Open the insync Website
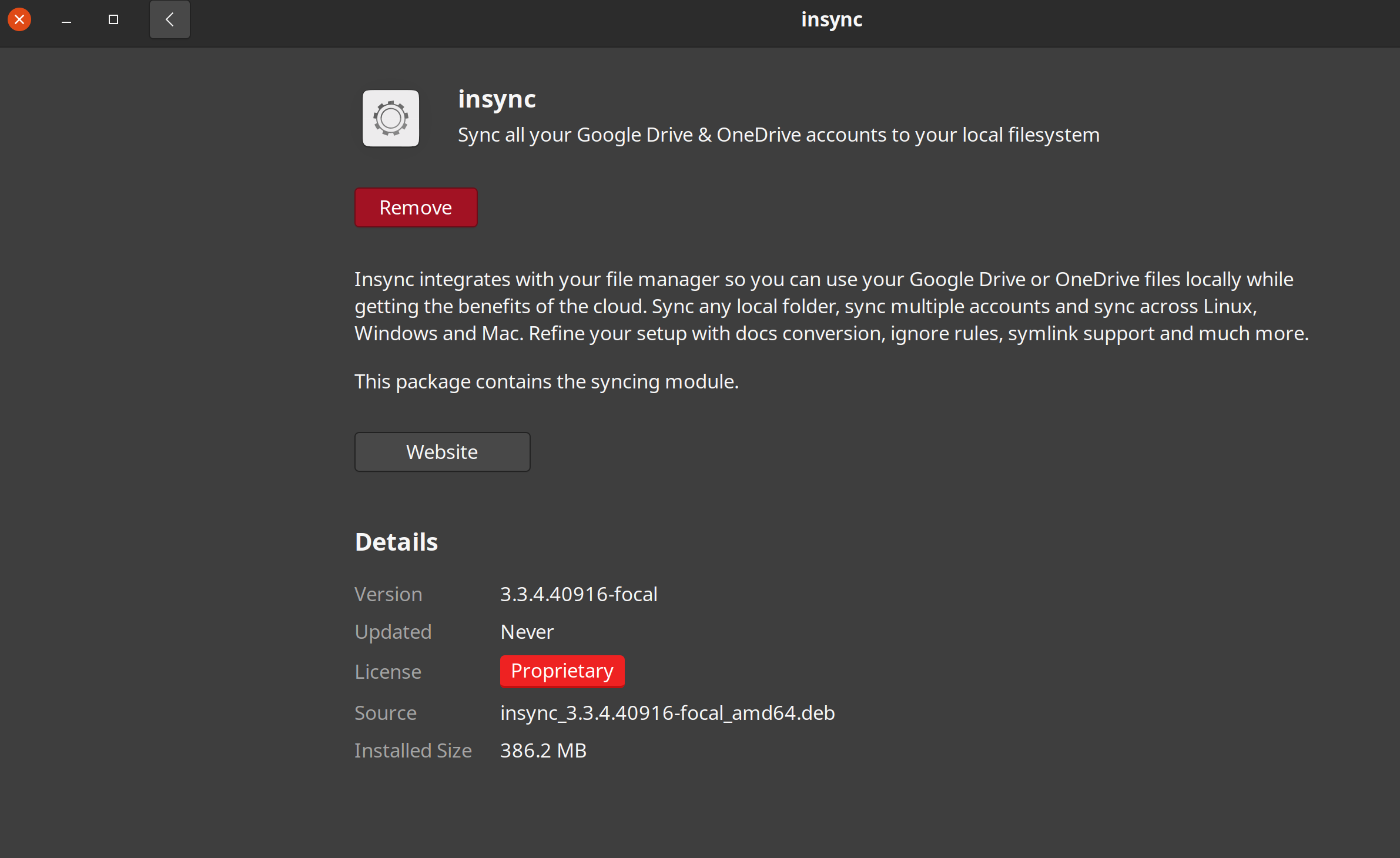 pos(442,451)
